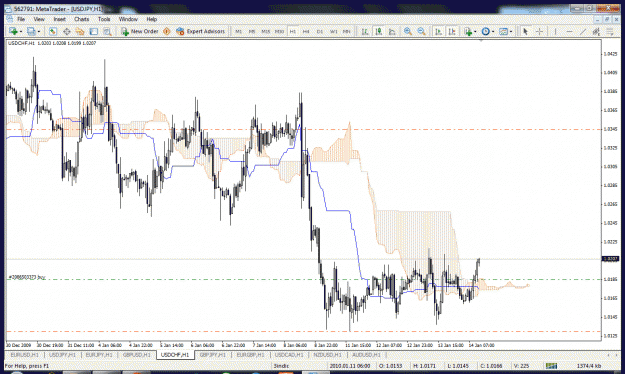
Task: Click the current price label 1.0207
Action: (x=611, y=259)
